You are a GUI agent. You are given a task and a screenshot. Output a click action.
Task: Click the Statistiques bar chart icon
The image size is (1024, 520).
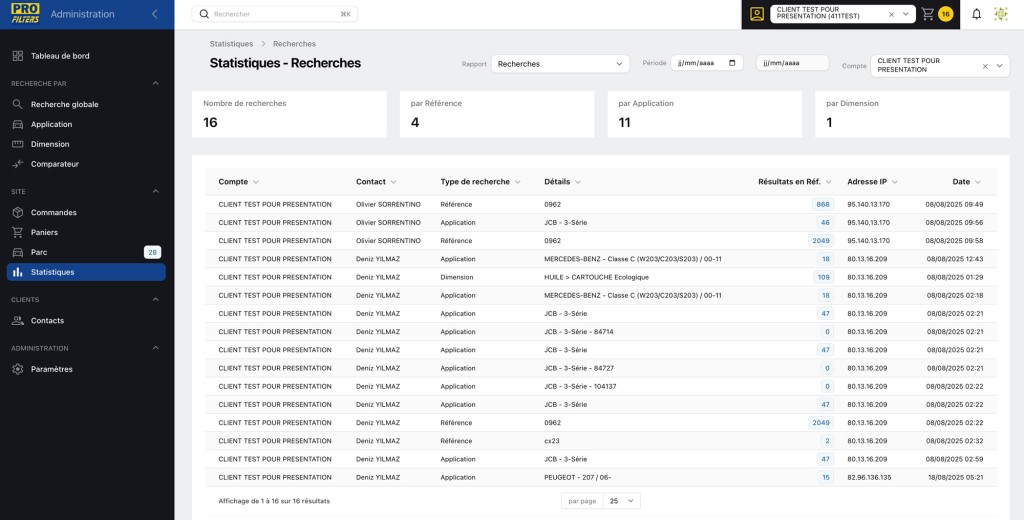tap(18, 272)
